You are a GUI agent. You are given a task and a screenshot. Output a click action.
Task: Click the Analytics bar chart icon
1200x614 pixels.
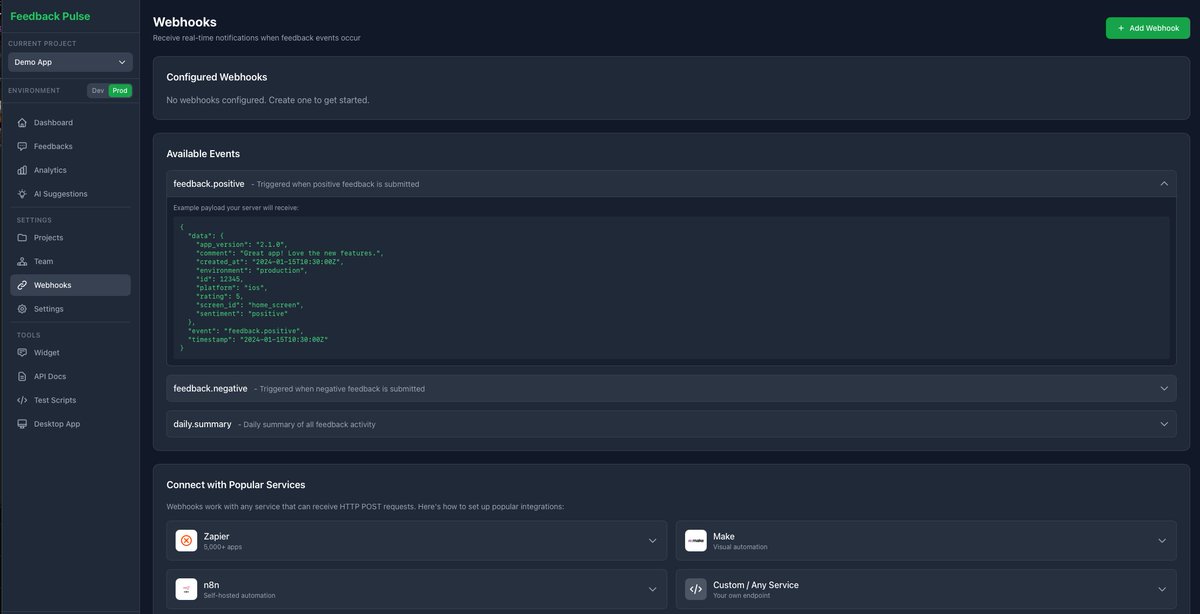pyautogui.click(x=23, y=170)
